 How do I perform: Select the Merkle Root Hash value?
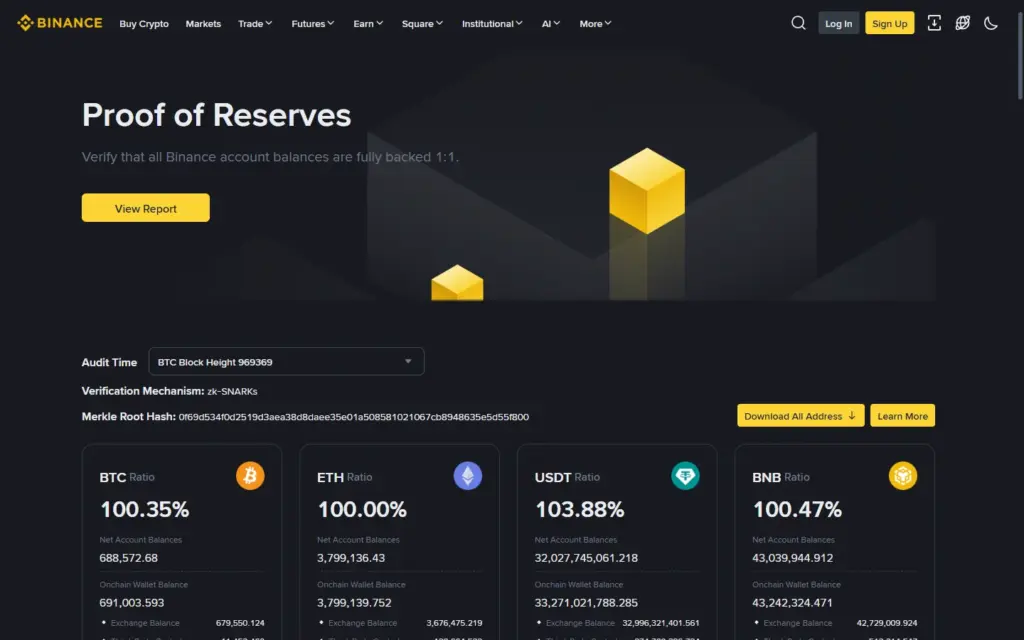pyautogui.click(x=354, y=417)
